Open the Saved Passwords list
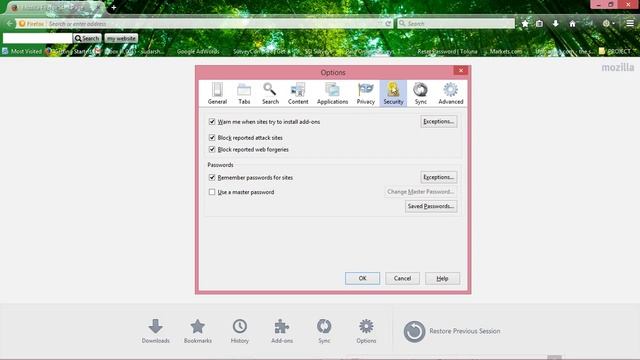 (431, 206)
